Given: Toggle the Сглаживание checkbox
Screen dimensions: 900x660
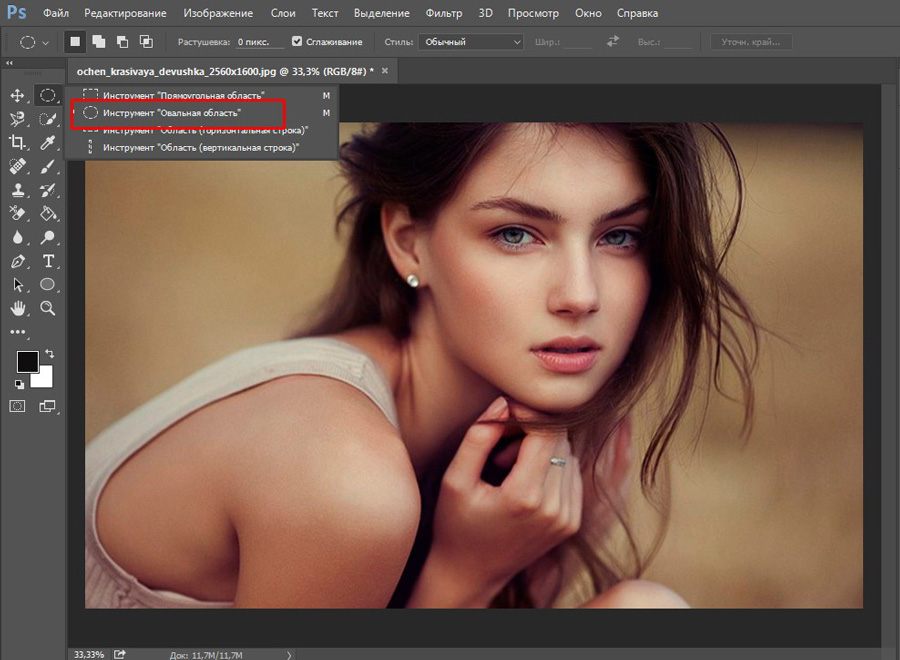Looking at the screenshot, I should tap(297, 42).
